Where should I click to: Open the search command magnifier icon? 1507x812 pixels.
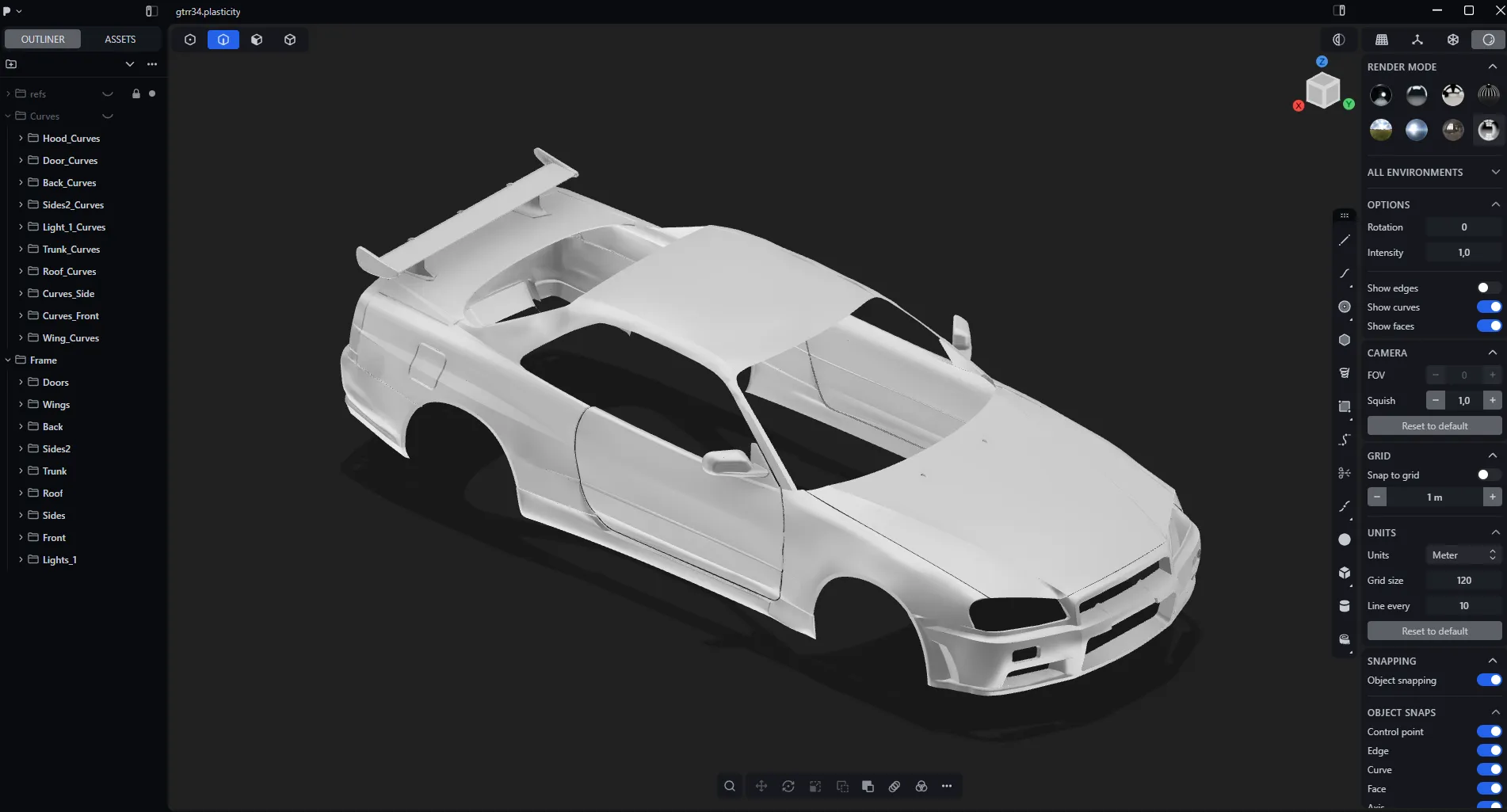click(x=730, y=786)
